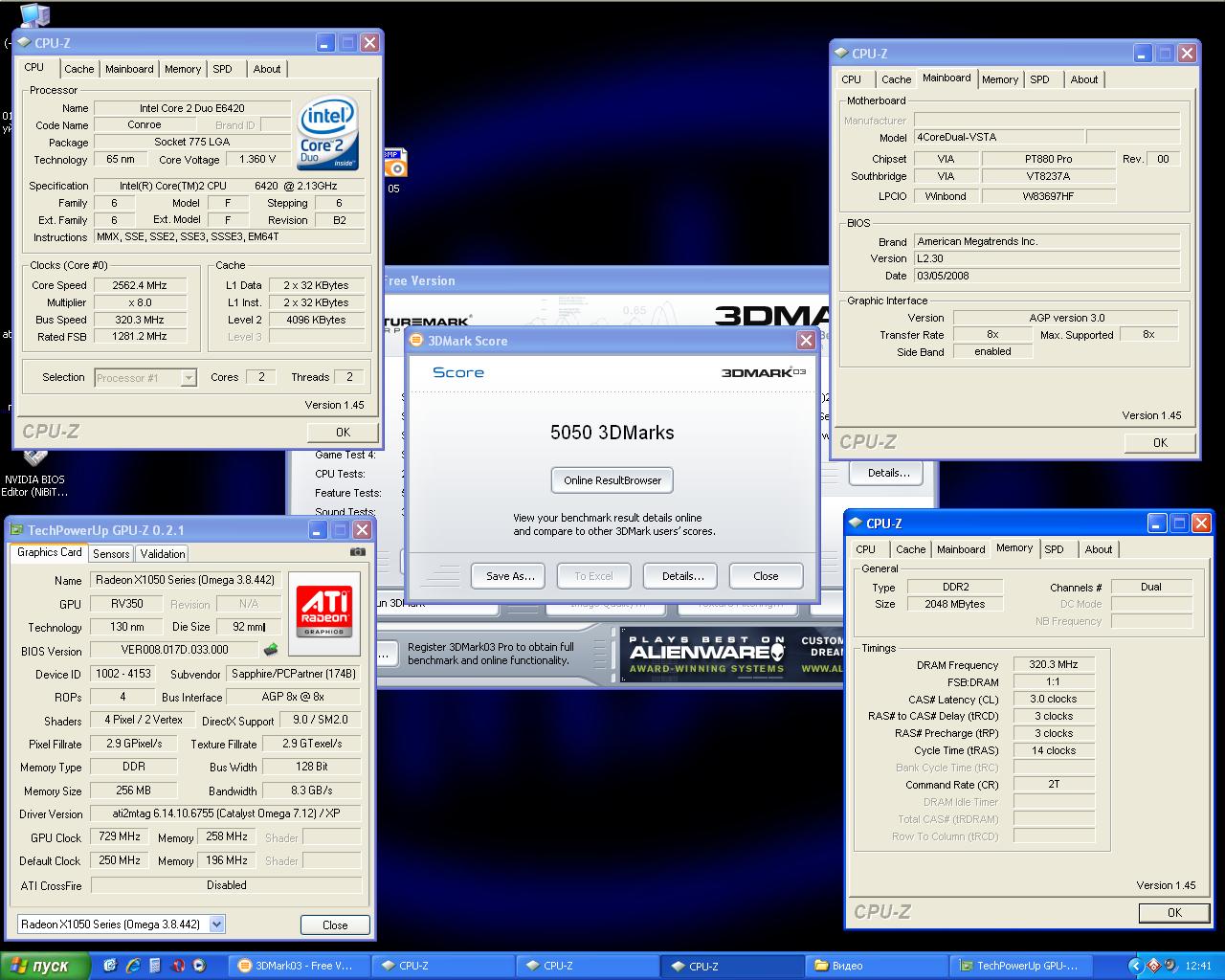This screenshot has height=980, width=1225.
Task: Click Close in the 3DMark Score dialog
Action: (x=766, y=576)
